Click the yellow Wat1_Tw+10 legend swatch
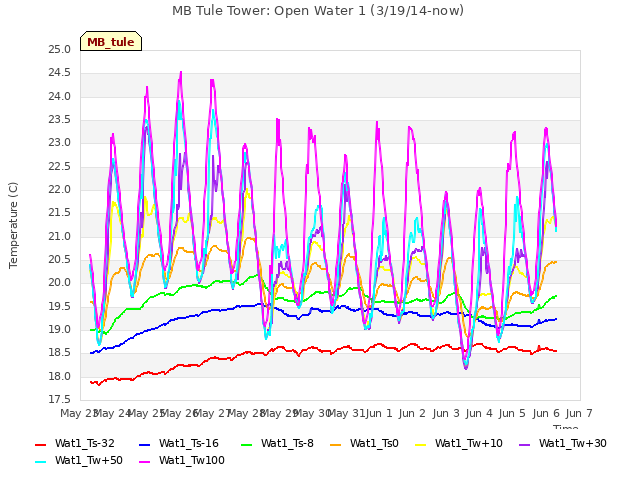The width and height of the screenshot is (640, 480). 420,444
